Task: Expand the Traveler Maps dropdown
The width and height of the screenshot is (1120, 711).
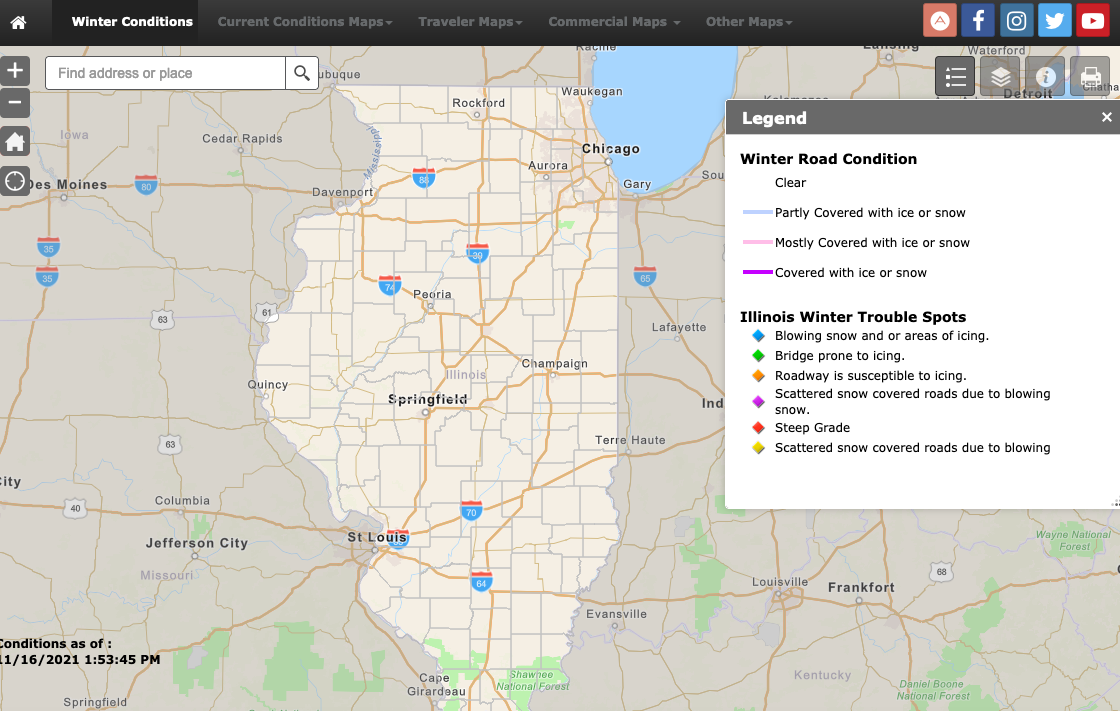Action: [x=470, y=20]
